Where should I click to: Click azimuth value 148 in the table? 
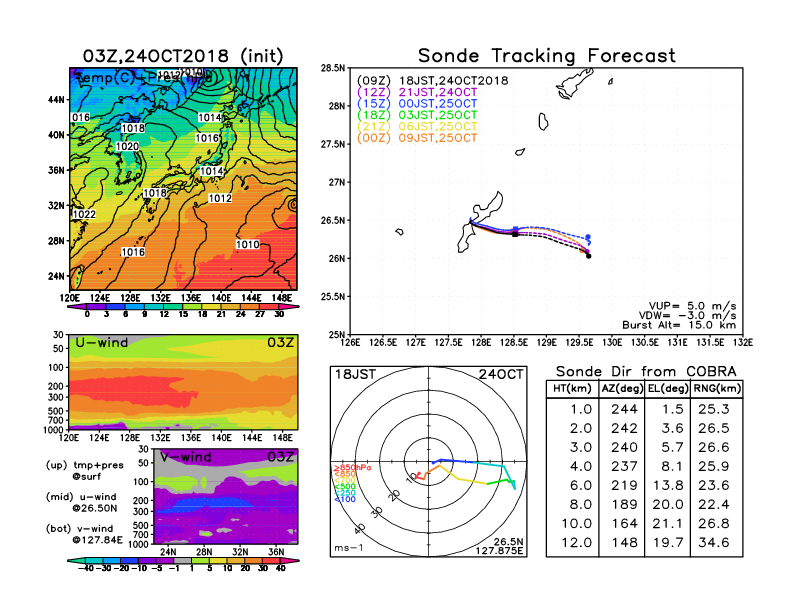(624, 543)
